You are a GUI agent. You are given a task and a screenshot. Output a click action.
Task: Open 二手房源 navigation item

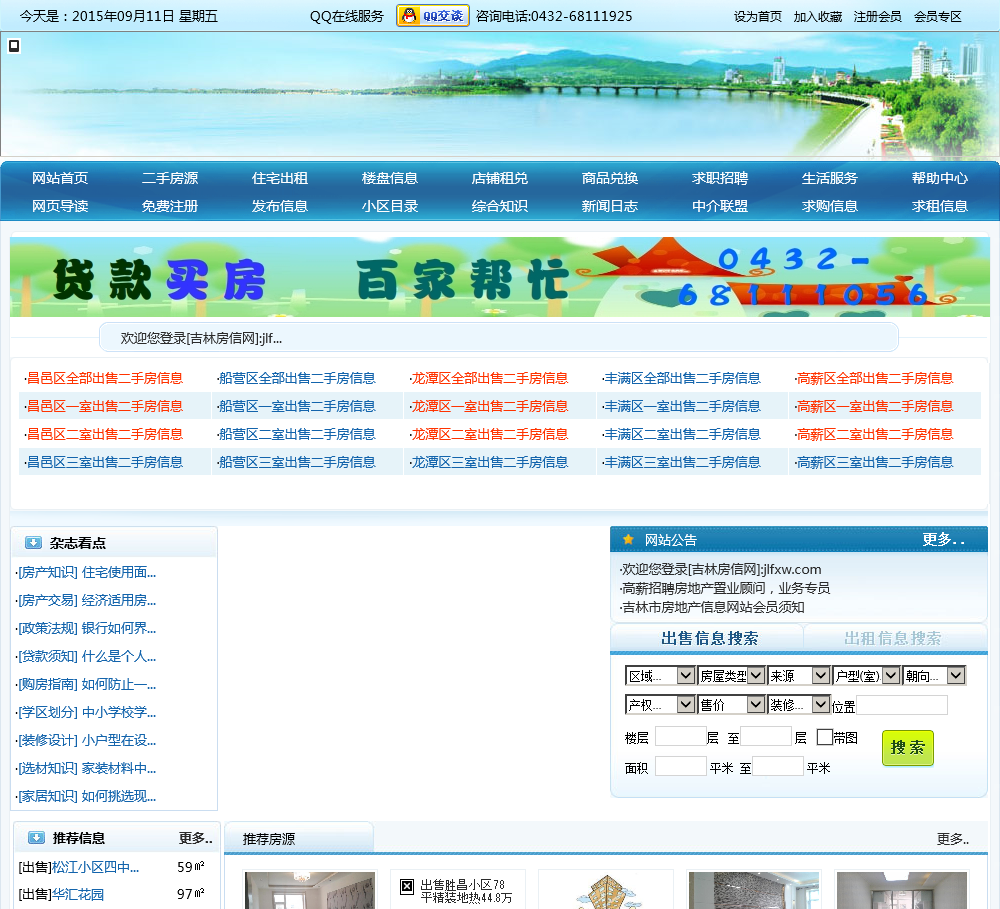click(170, 178)
